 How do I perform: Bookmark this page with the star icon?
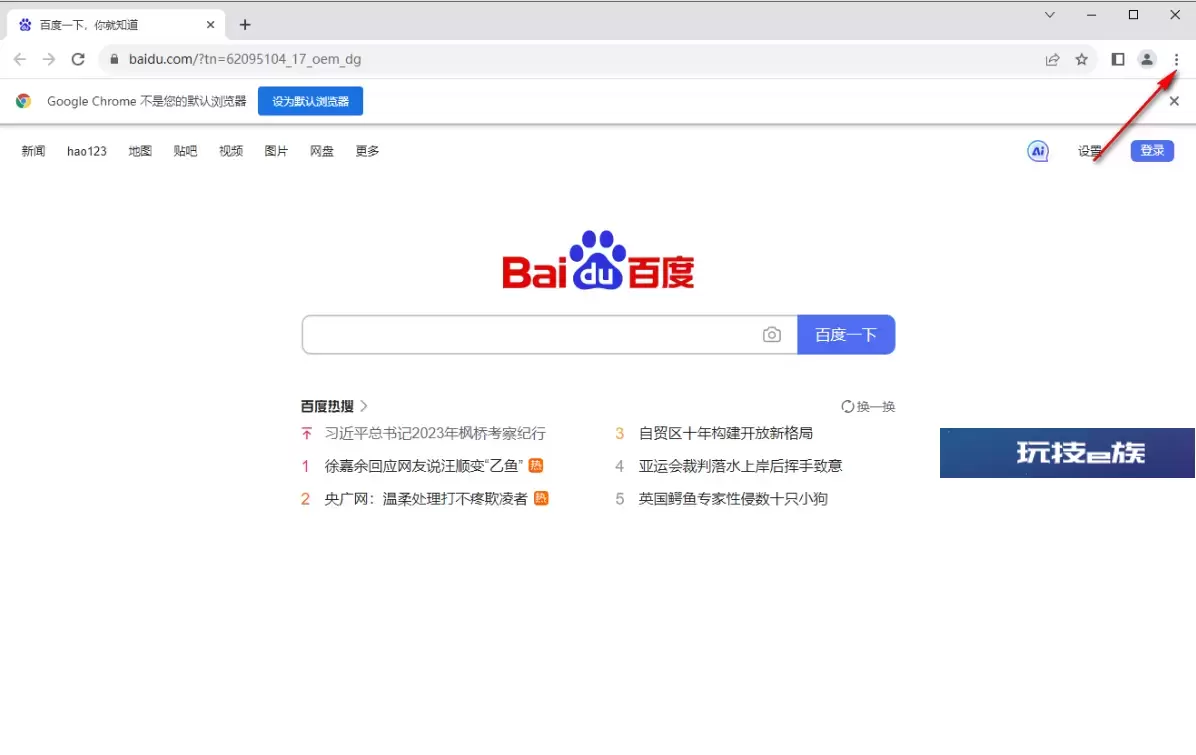[1082, 59]
